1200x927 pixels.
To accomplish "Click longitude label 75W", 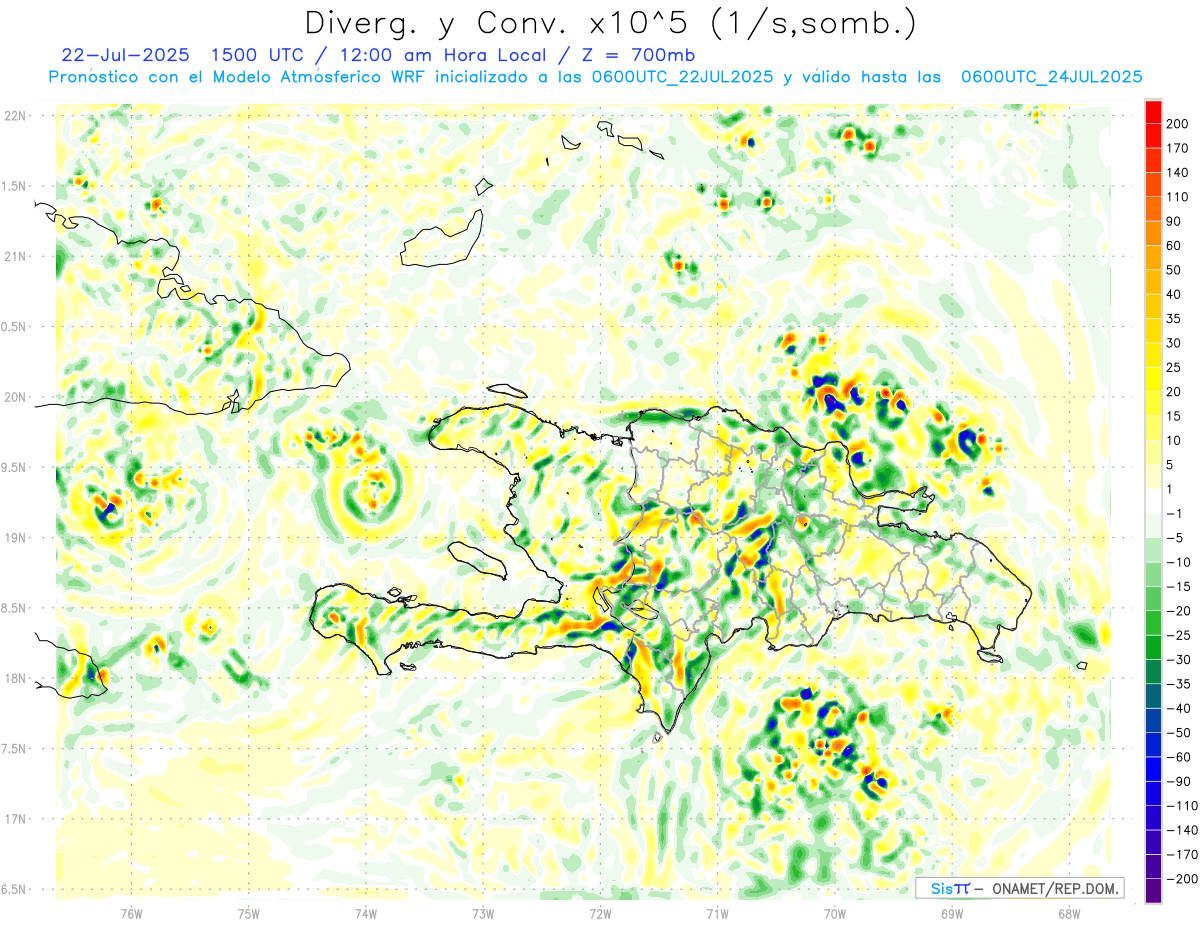I will point(249,914).
